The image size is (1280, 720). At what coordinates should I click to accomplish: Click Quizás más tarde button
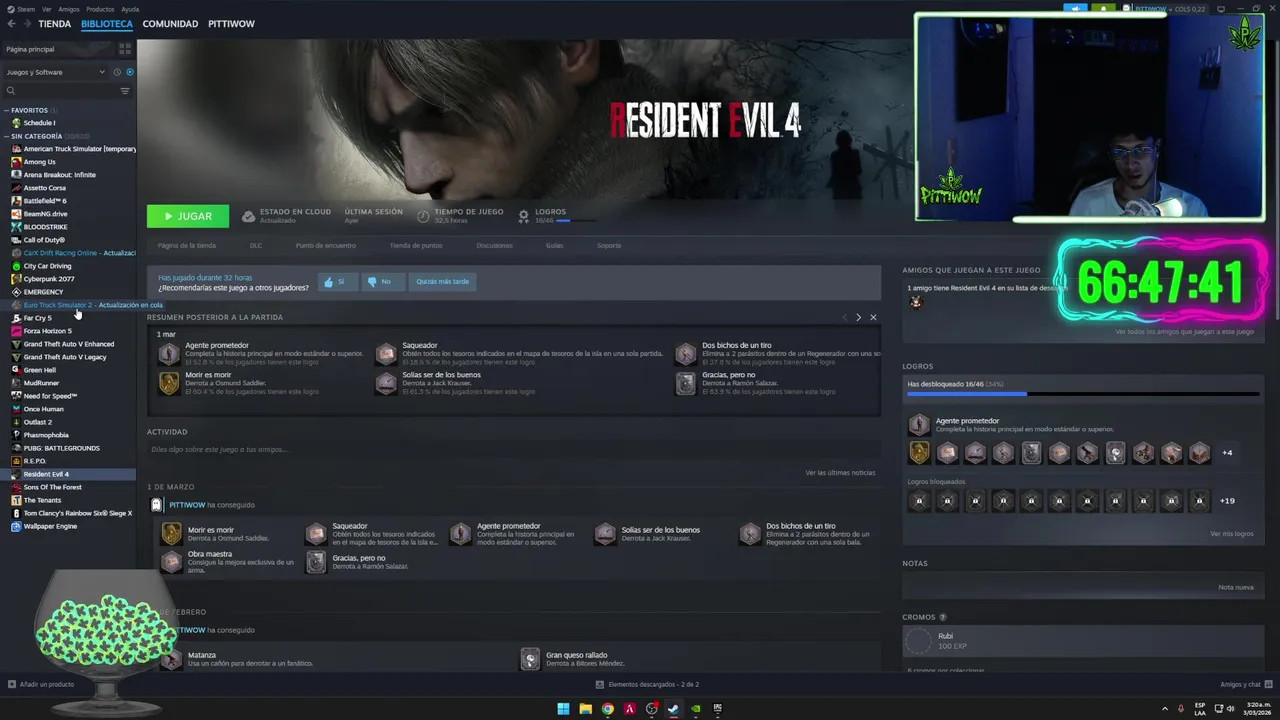pyautogui.click(x=443, y=282)
